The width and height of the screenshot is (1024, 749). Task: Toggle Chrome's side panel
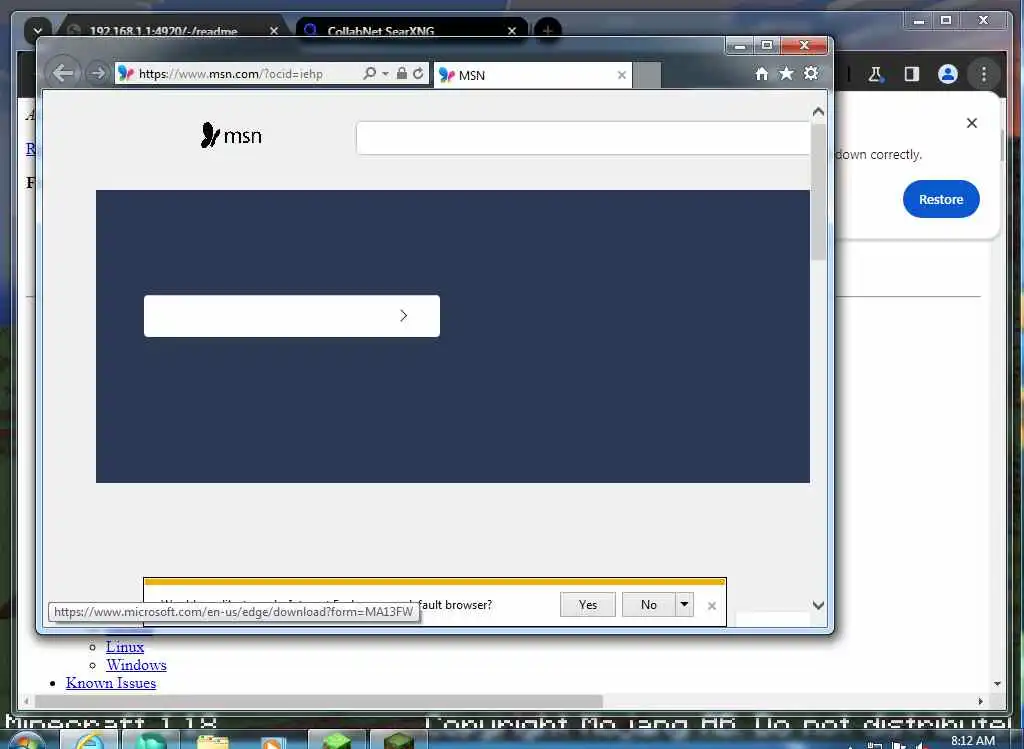point(912,74)
